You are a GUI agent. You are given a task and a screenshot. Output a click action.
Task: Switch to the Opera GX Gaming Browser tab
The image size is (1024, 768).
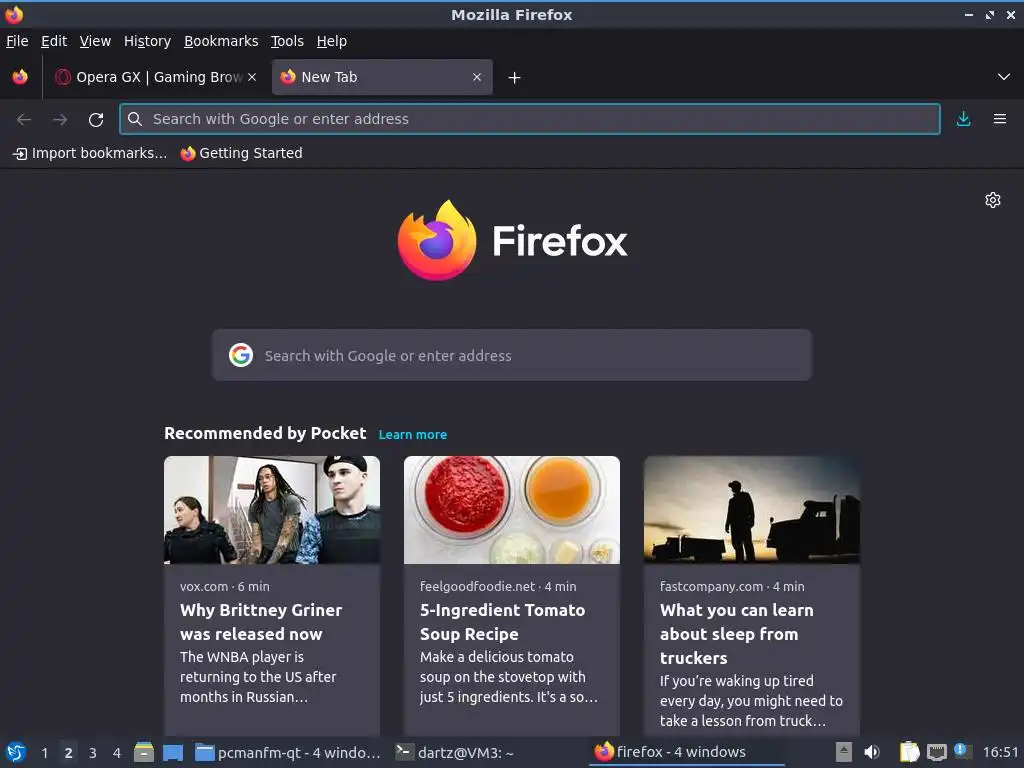pyautogui.click(x=155, y=77)
